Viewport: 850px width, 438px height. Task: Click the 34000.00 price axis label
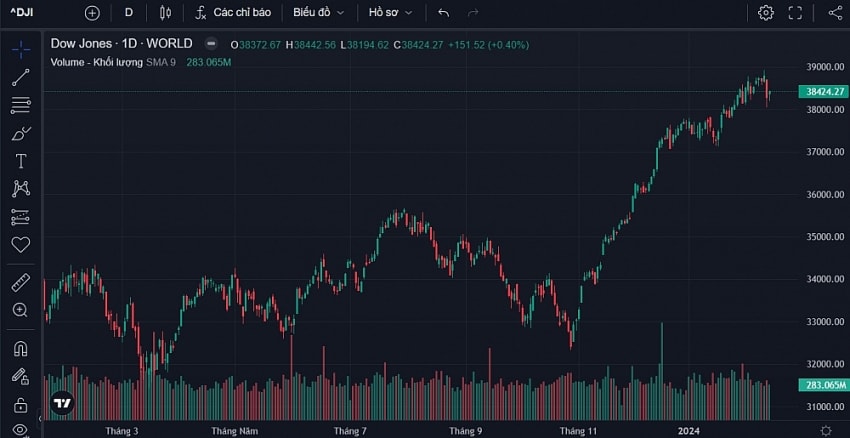pyautogui.click(x=825, y=279)
